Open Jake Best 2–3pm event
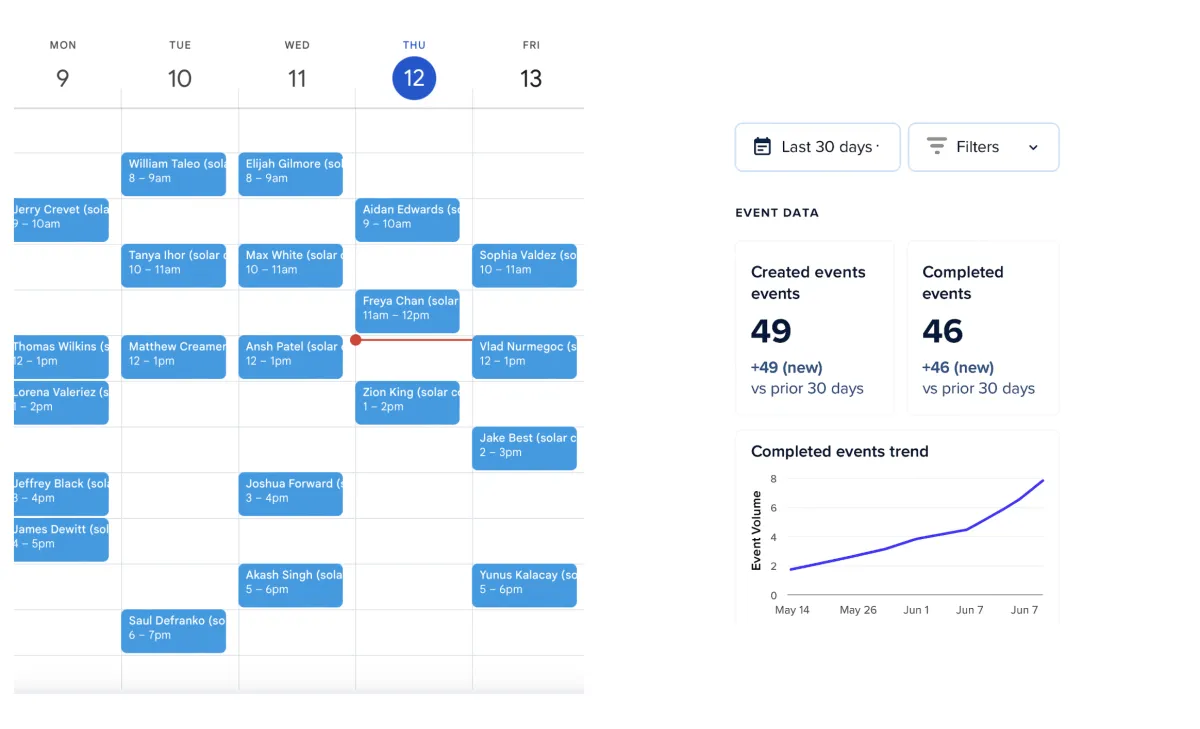This screenshot has height=729, width=1200. click(x=525, y=449)
